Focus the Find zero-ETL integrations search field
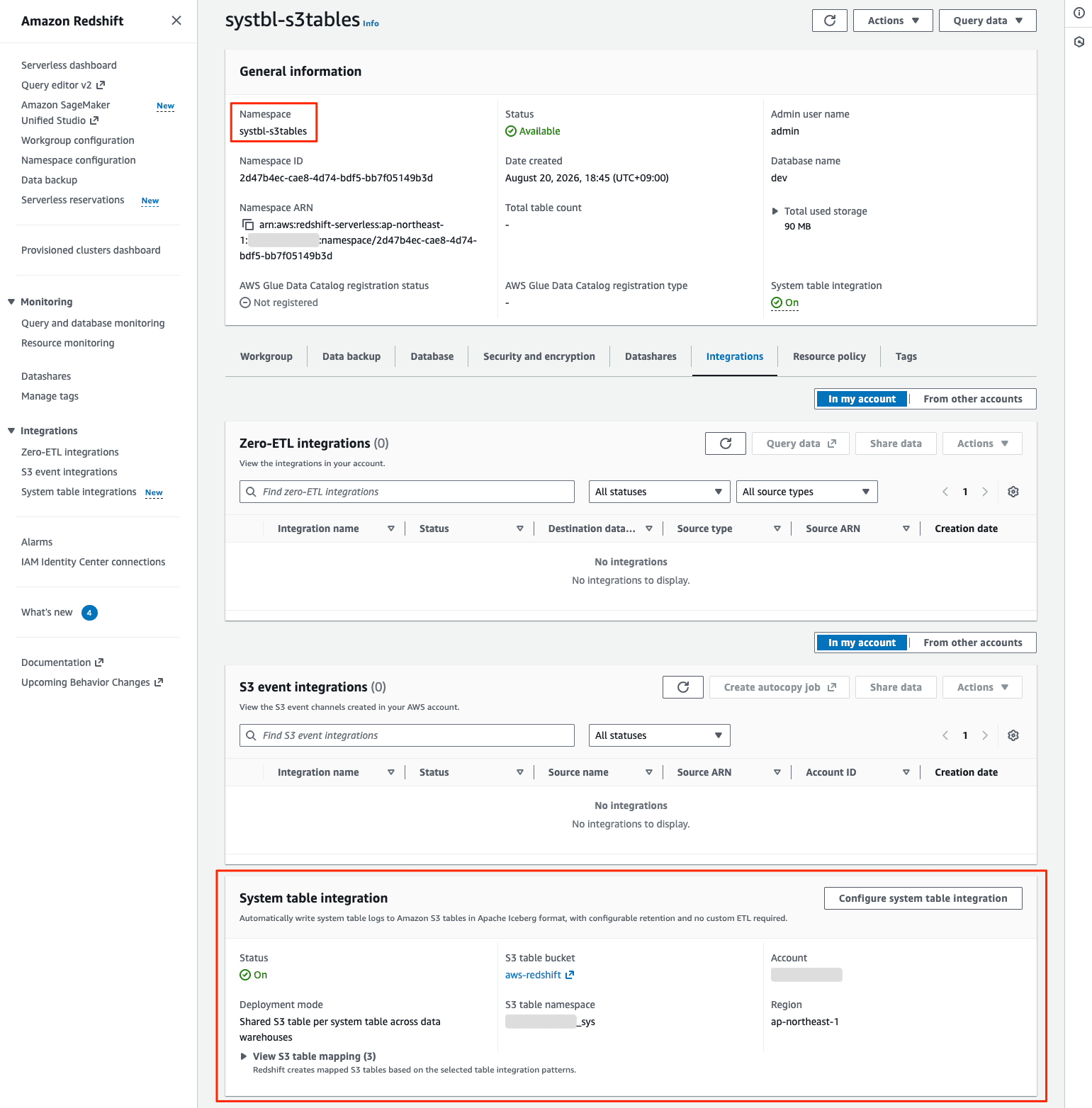Image resolution: width=1092 pixels, height=1108 pixels. (407, 492)
